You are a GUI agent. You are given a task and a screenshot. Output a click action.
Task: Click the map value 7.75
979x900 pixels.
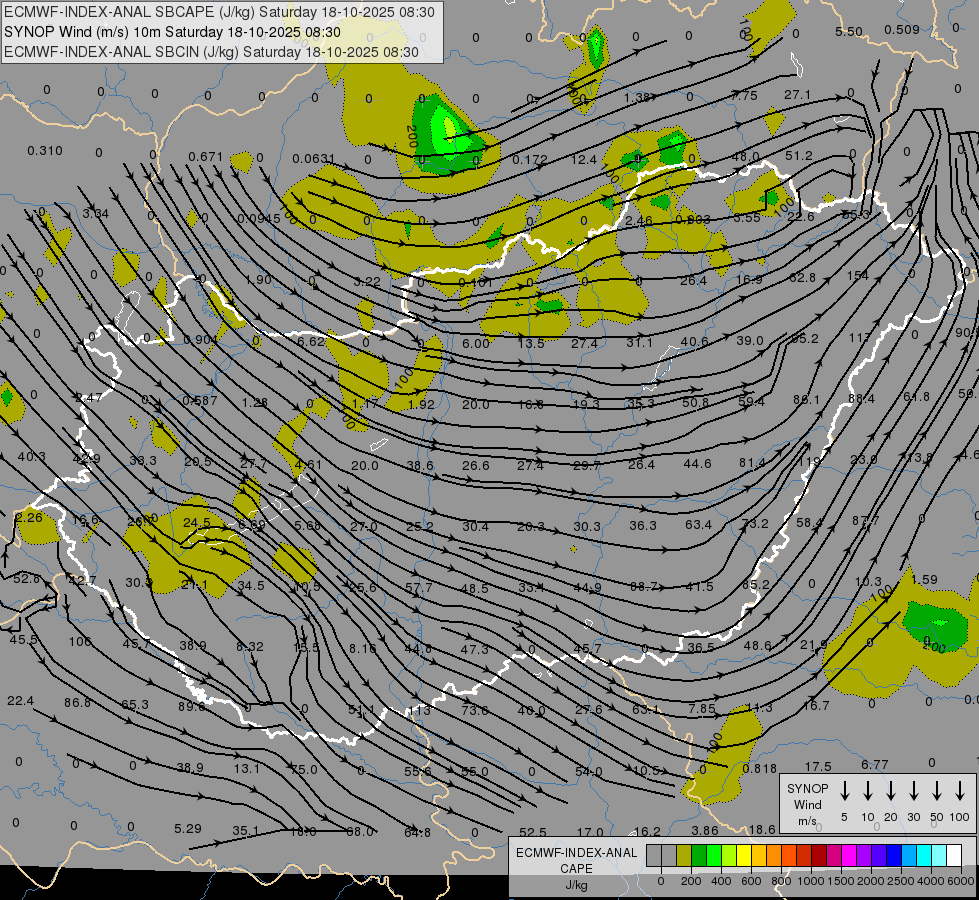pos(744,95)
